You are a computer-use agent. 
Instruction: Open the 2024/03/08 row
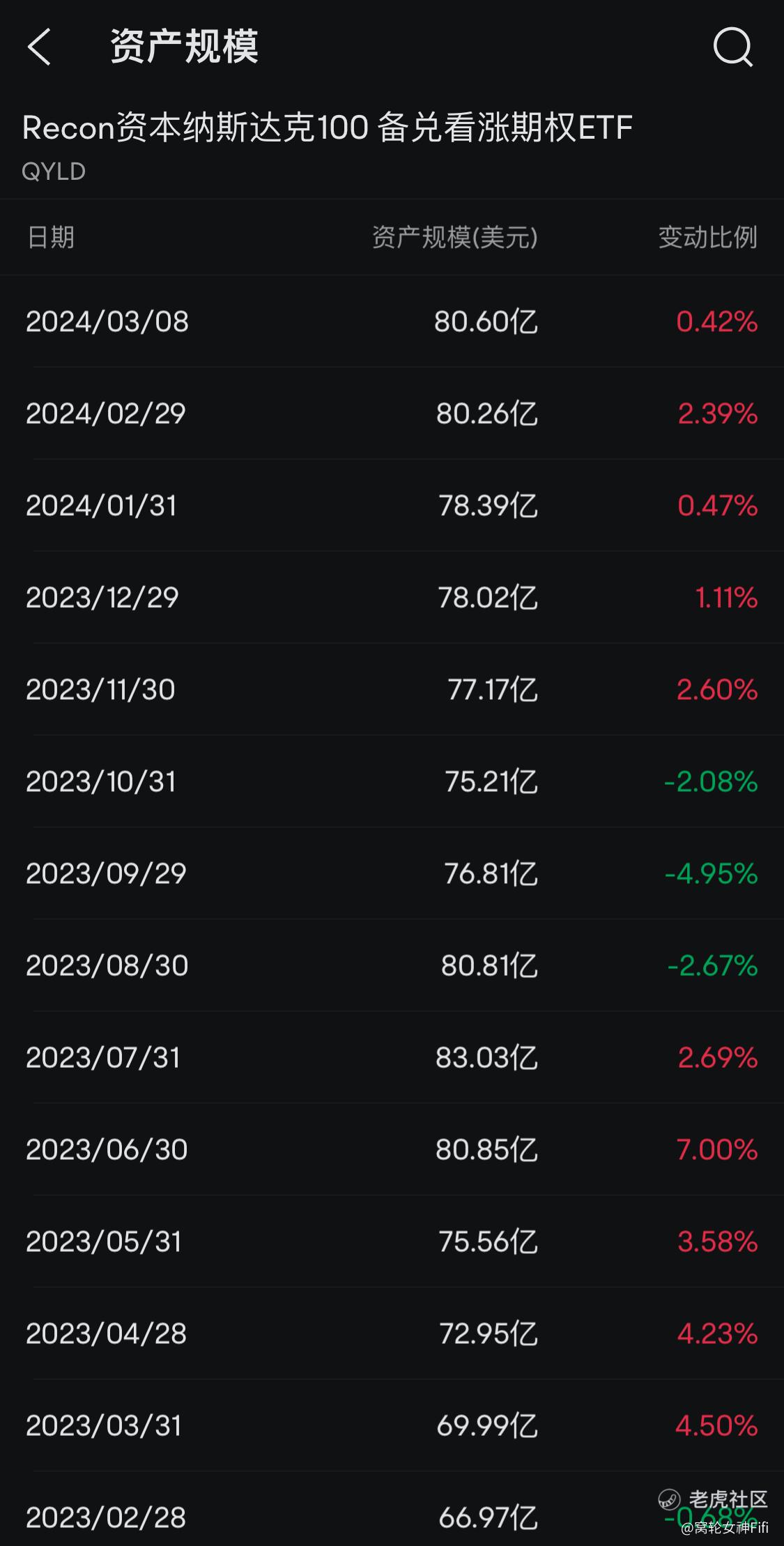point(392,321)
